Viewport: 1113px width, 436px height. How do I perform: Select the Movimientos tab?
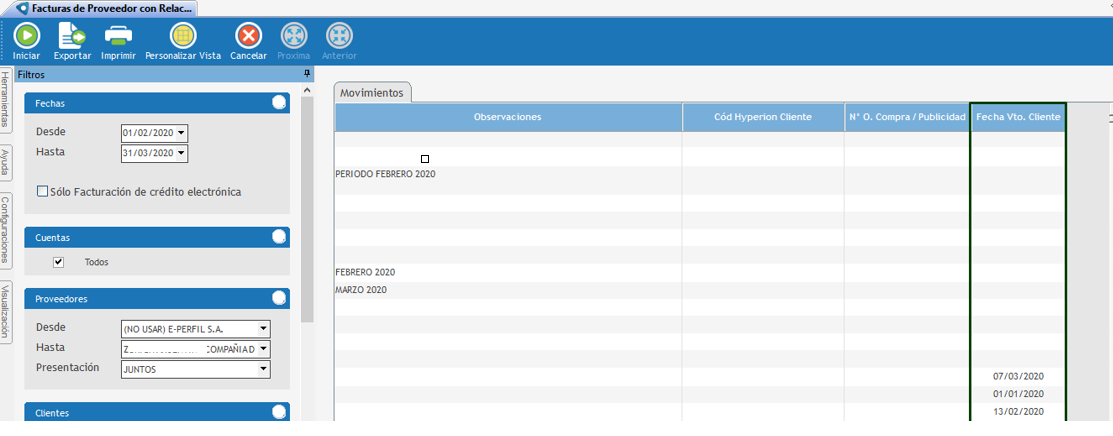click(x=372, y=93)
